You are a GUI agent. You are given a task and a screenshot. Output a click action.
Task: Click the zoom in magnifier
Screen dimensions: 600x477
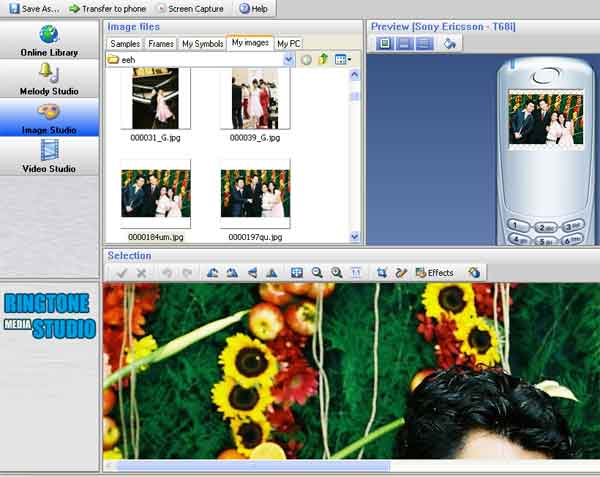pos(336,273)
